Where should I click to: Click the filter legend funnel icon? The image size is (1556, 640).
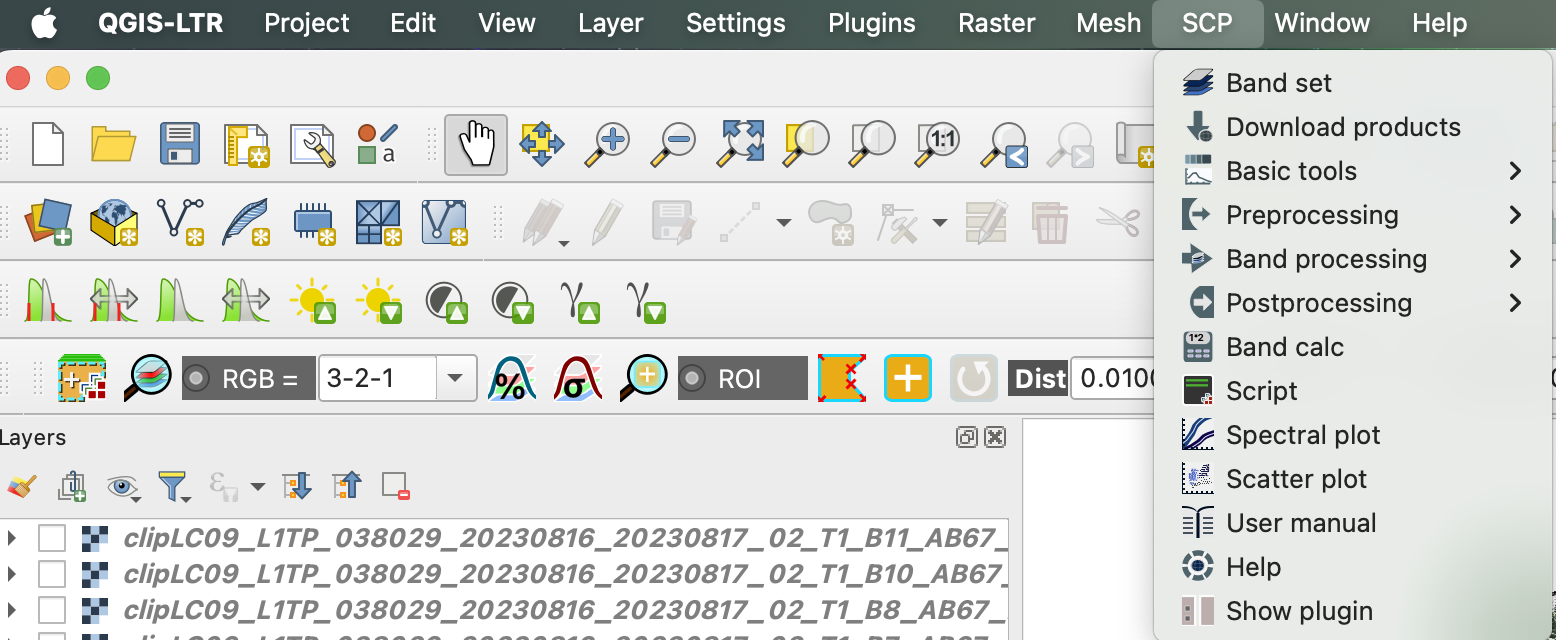click(x=173, y=487)
